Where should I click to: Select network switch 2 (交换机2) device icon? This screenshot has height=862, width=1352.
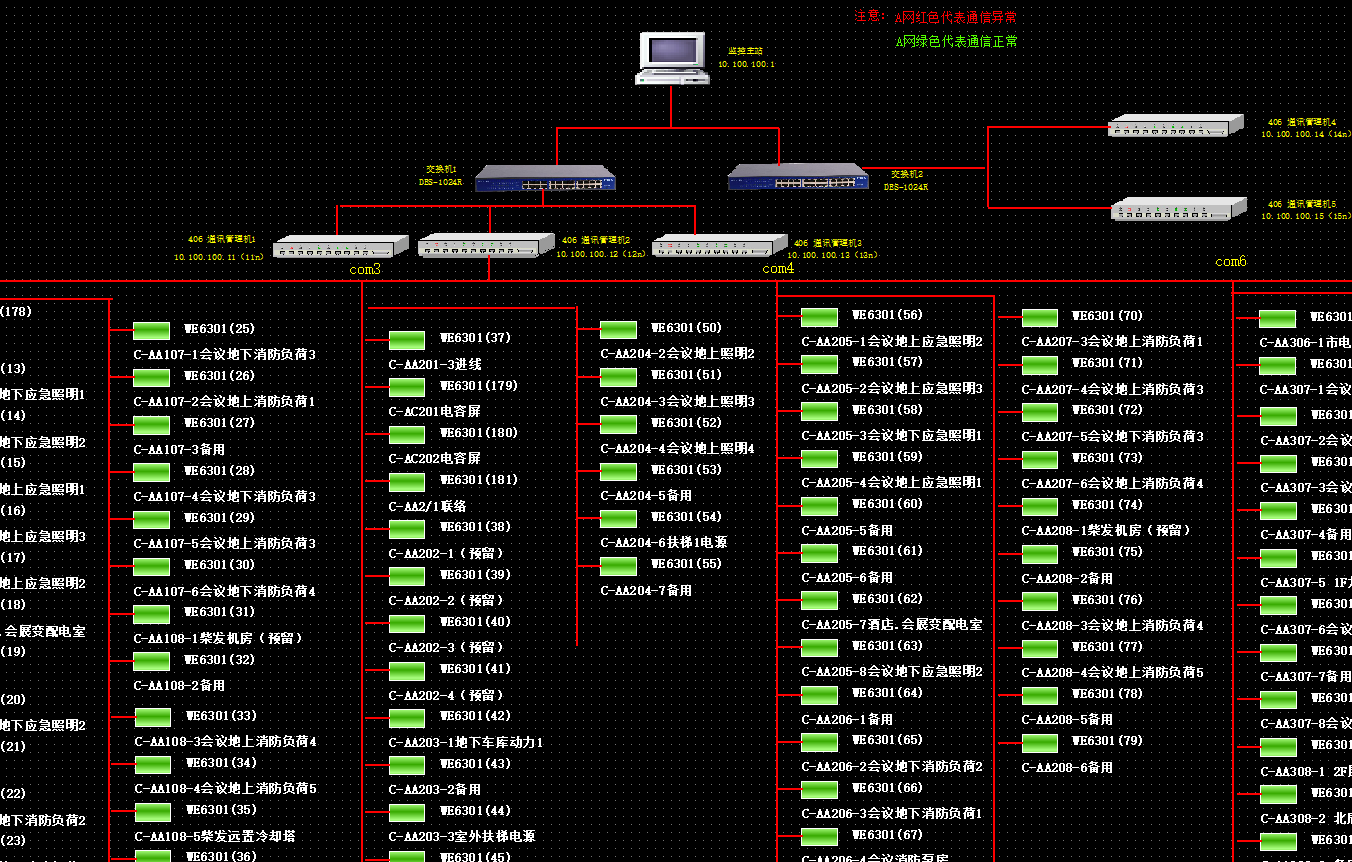(798, 177)
